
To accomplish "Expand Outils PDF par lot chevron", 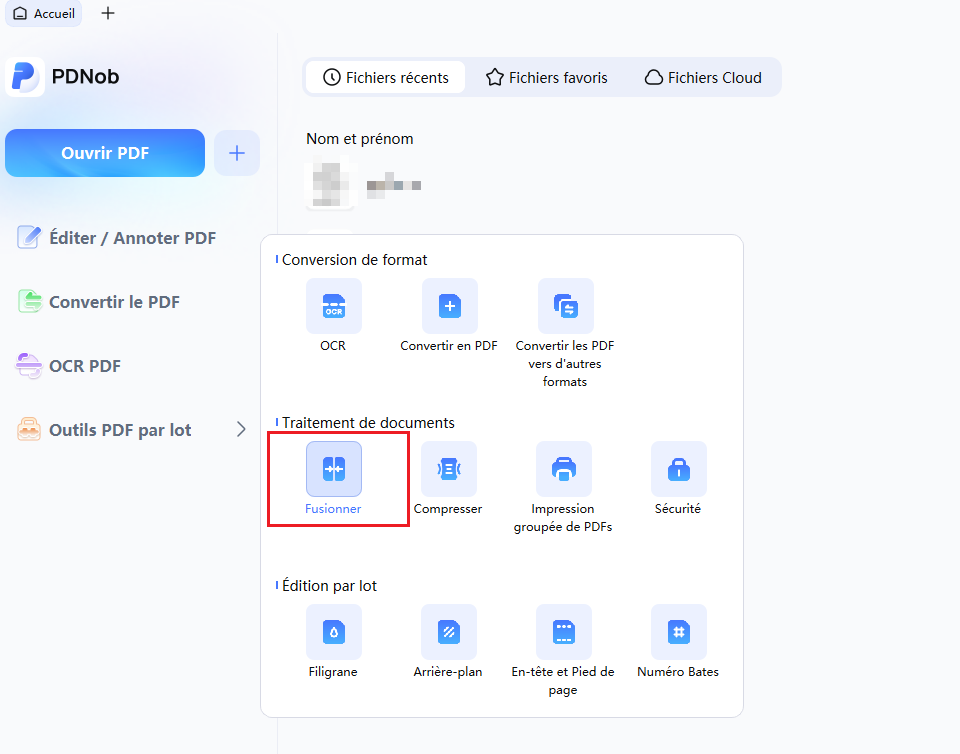I will (x=241, y=430).
